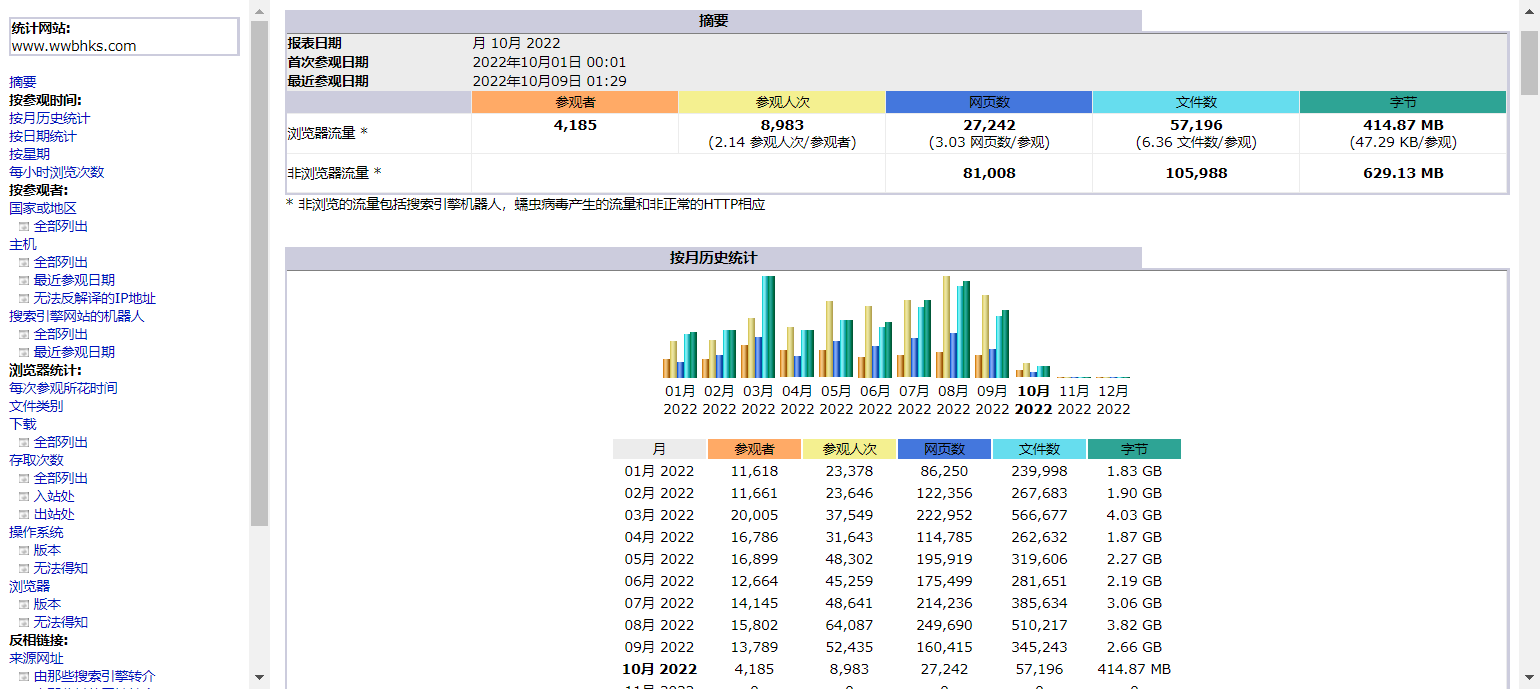Click the main page scrollbar thumb
Image resolution: width=1540 pixels, height=689 pixels.
pyautogui.click(x=1530, y=63)
